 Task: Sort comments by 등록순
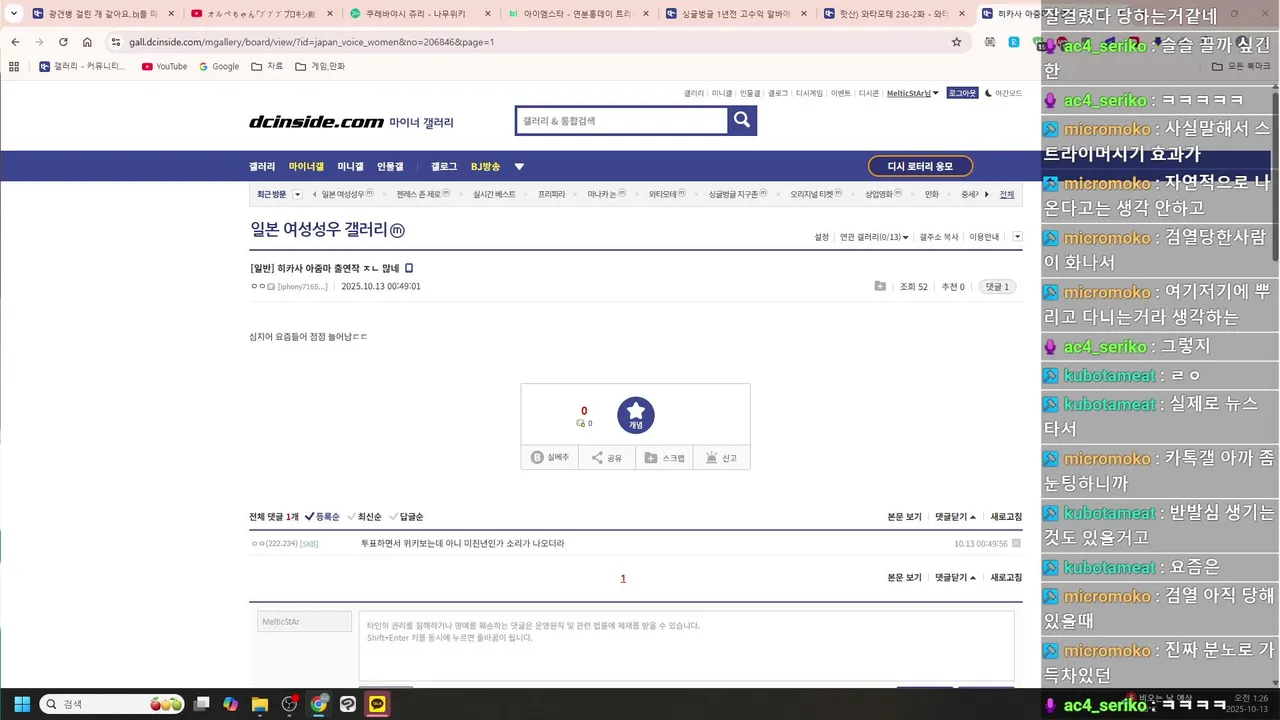coord(322,517)
